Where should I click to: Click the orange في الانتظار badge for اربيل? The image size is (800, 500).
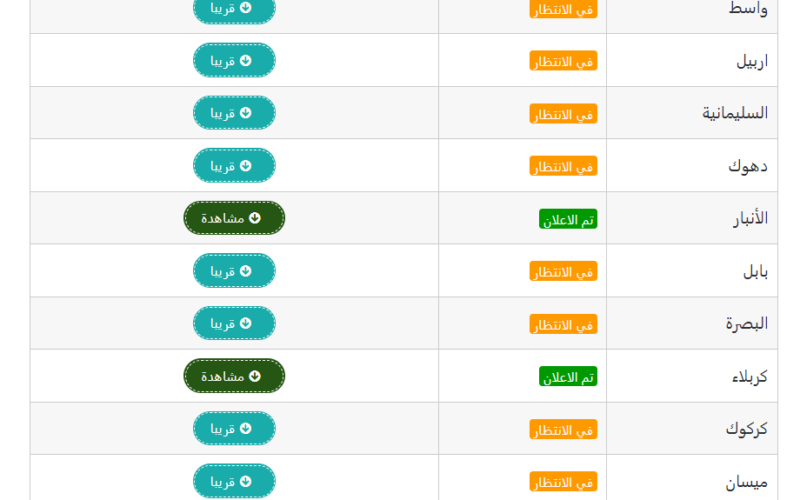click(563, 61)
